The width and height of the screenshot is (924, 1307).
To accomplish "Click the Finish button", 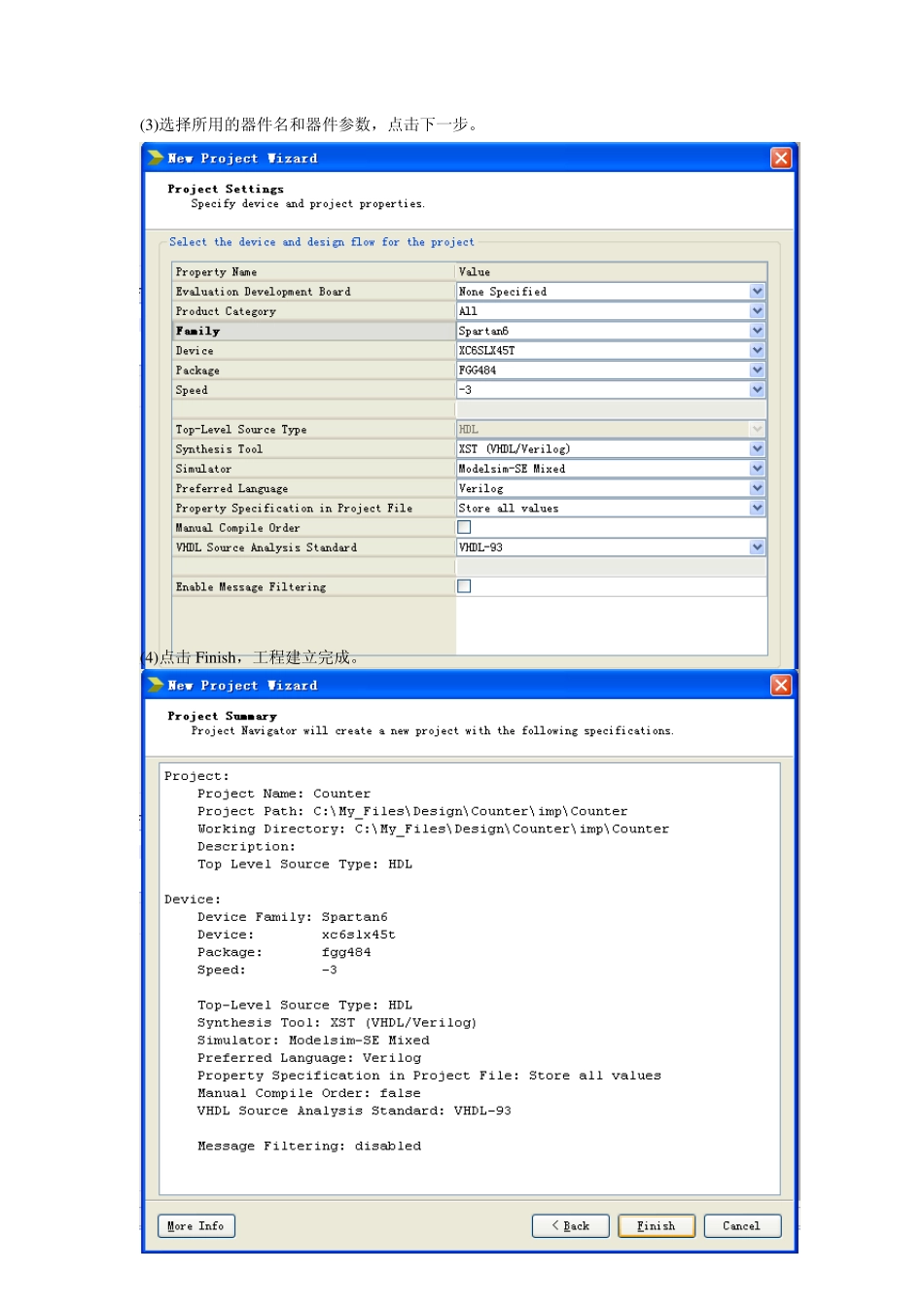I will pyautogui.click(x=657, y=1226).
